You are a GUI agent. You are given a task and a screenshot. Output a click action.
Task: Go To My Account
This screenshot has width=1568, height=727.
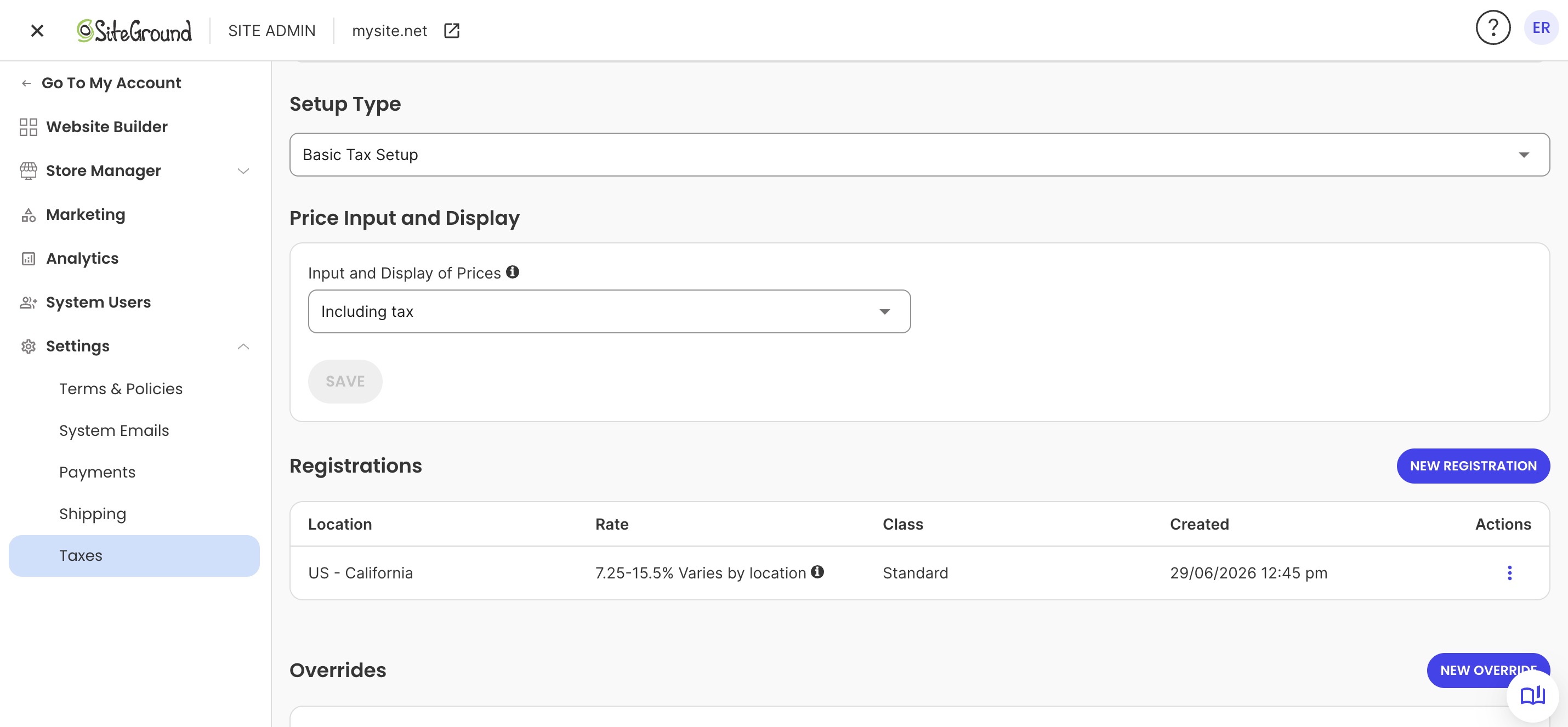111,83
